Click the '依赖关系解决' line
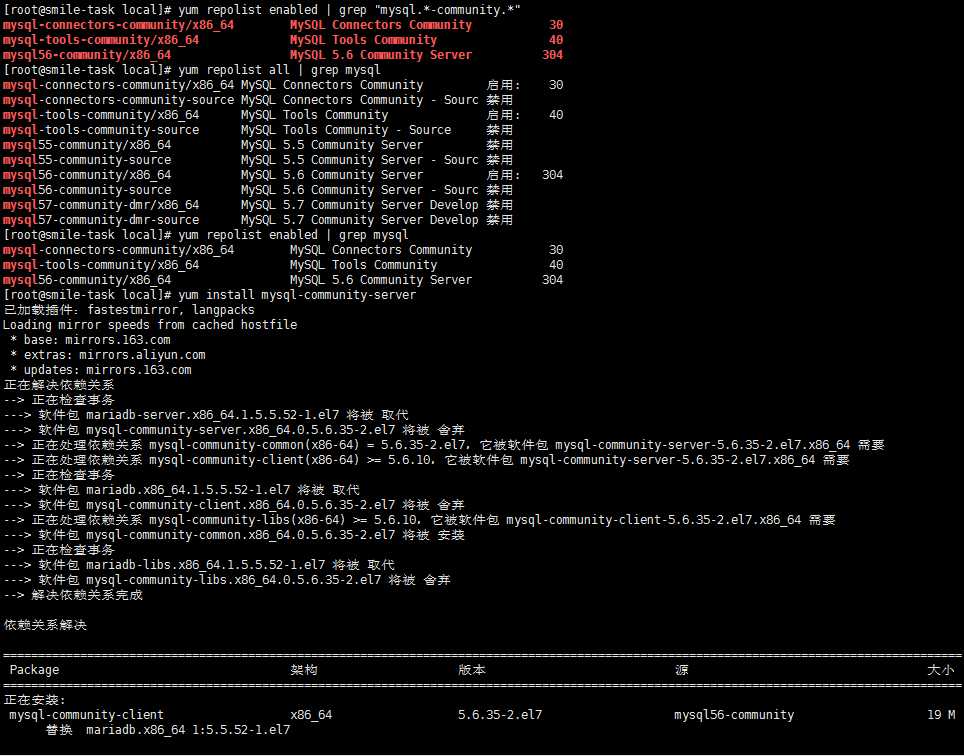The image size is (964, 756). (45, 625)
